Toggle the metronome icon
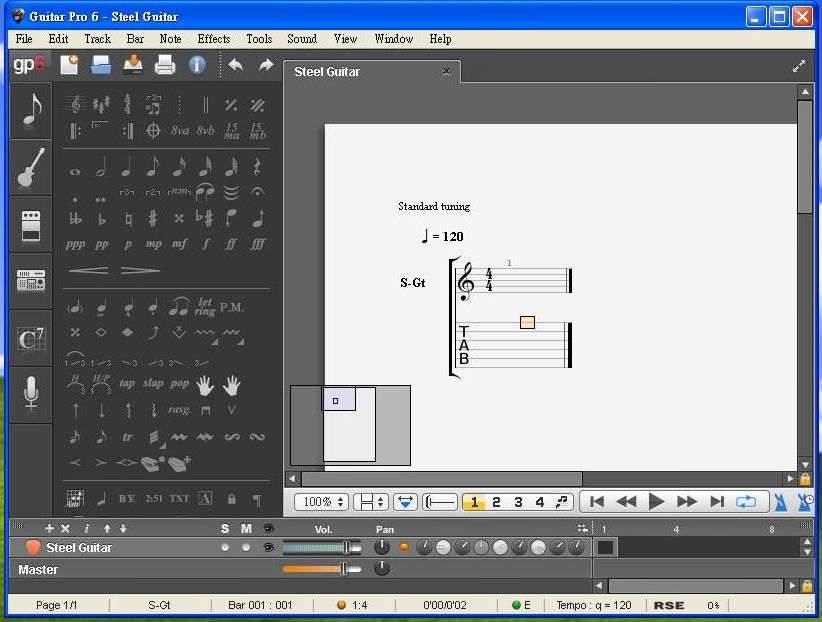Screen dimensions: 822x622 781,502
